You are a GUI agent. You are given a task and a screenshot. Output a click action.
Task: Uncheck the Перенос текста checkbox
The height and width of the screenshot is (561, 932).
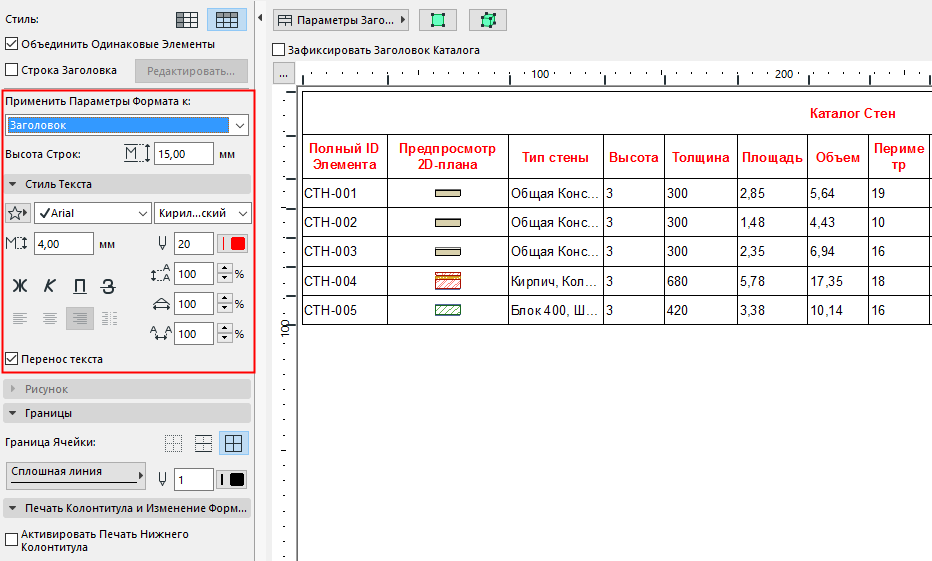[x=11, y=359]
